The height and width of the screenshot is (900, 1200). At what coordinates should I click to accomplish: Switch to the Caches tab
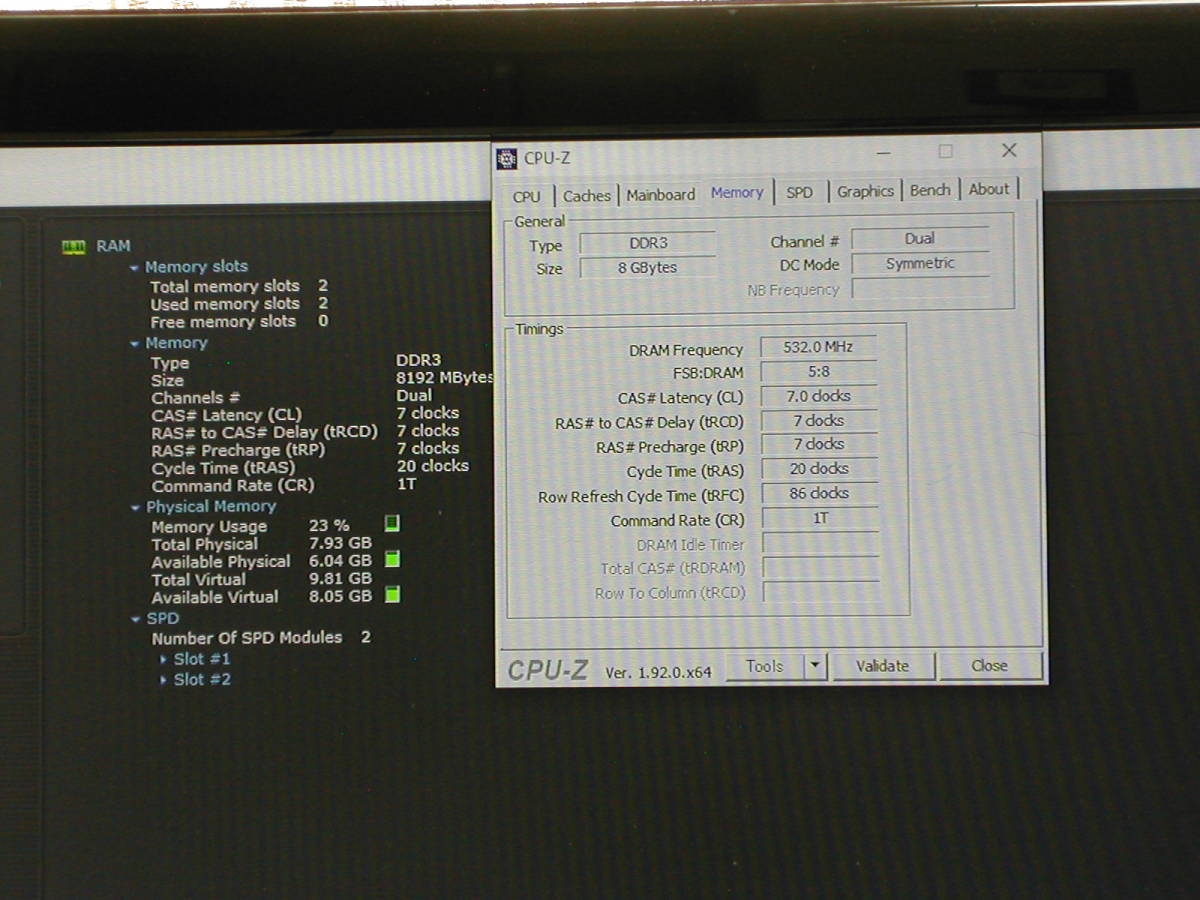(x=586, y=195)
